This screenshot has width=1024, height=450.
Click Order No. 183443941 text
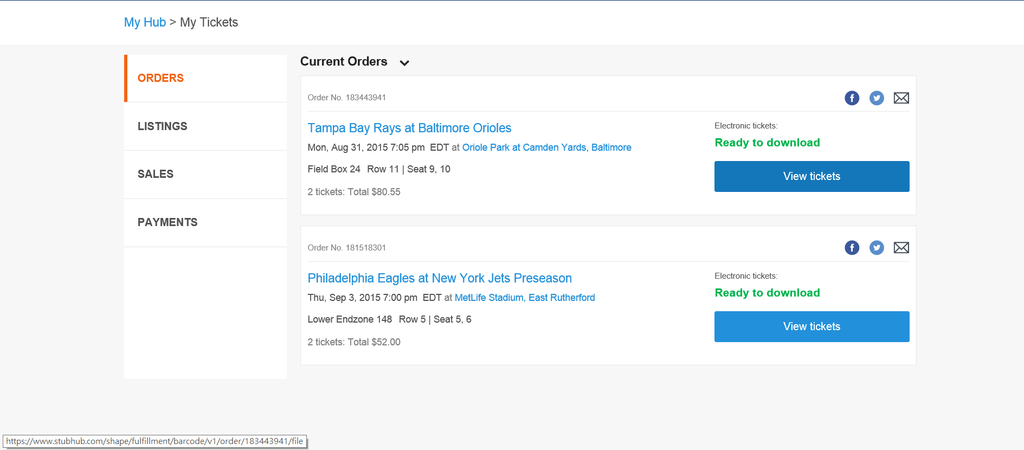(x=346, y=98)
